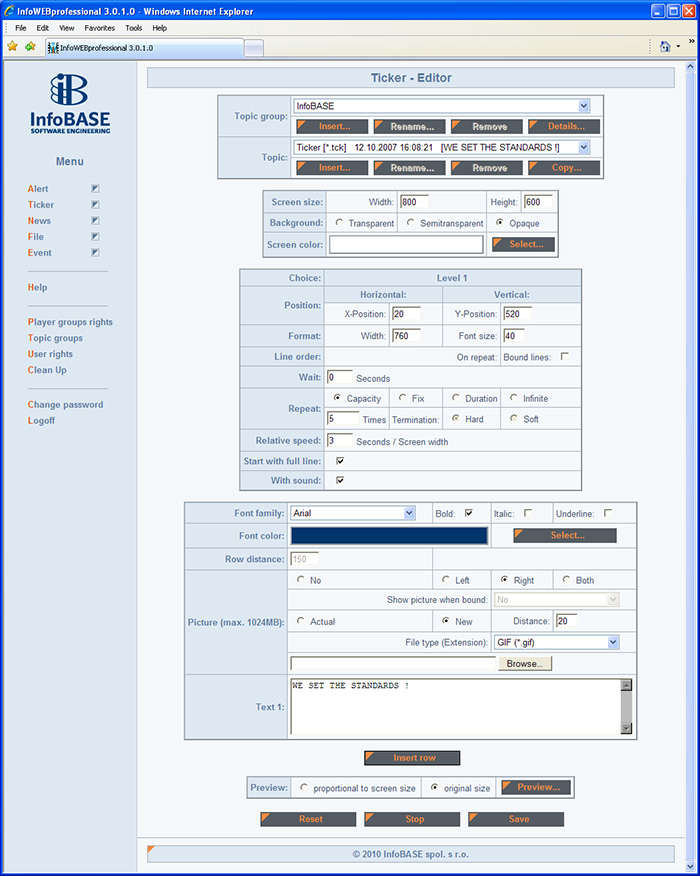Select Soft termination option

pos(513,418)
